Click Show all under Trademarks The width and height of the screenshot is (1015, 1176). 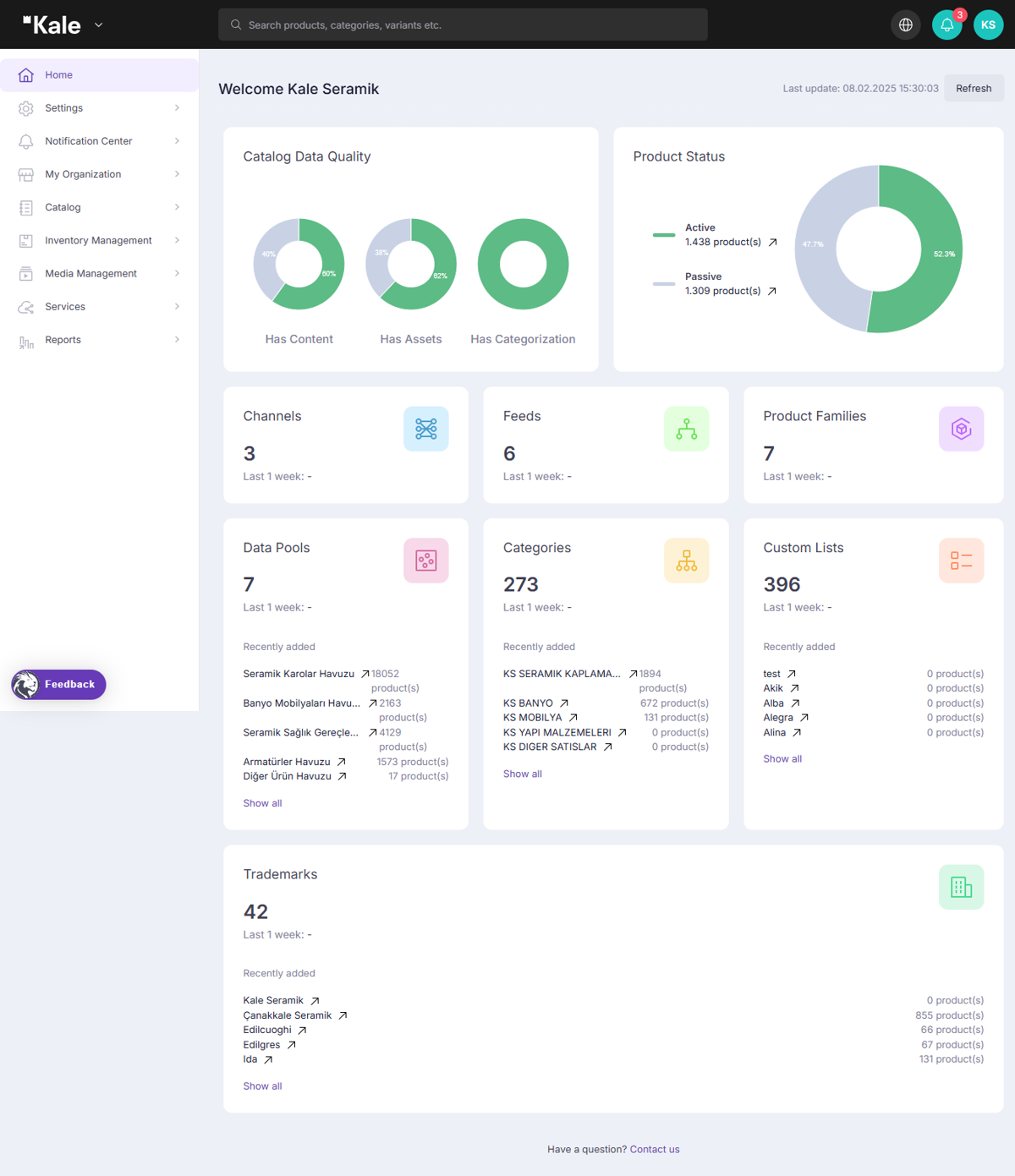point(262,1086)
